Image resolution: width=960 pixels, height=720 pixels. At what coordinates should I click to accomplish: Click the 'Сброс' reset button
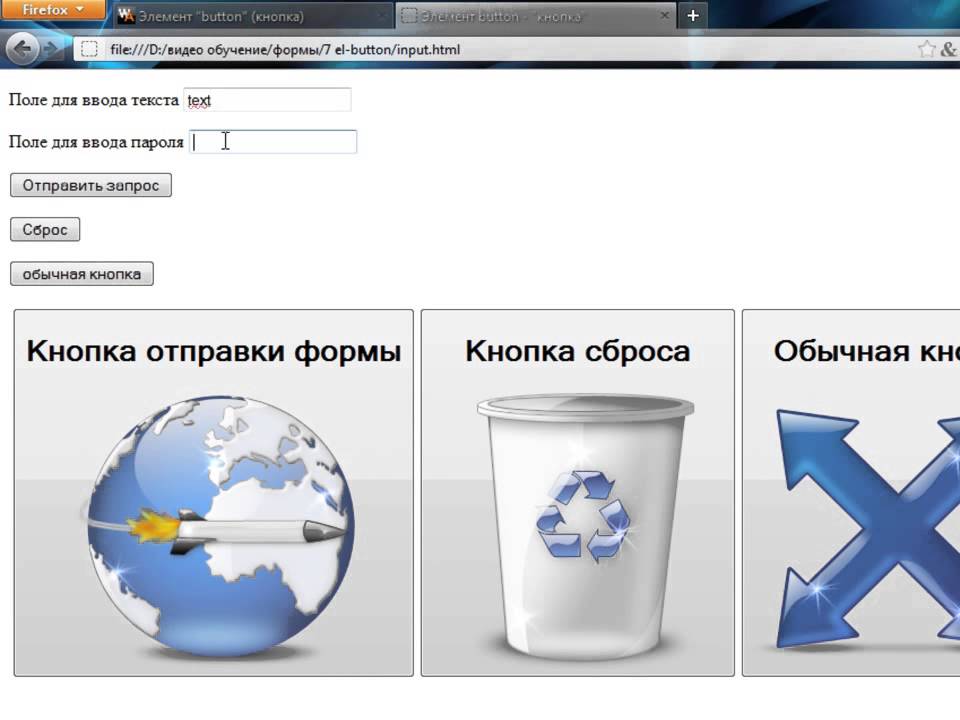[45, 230]
